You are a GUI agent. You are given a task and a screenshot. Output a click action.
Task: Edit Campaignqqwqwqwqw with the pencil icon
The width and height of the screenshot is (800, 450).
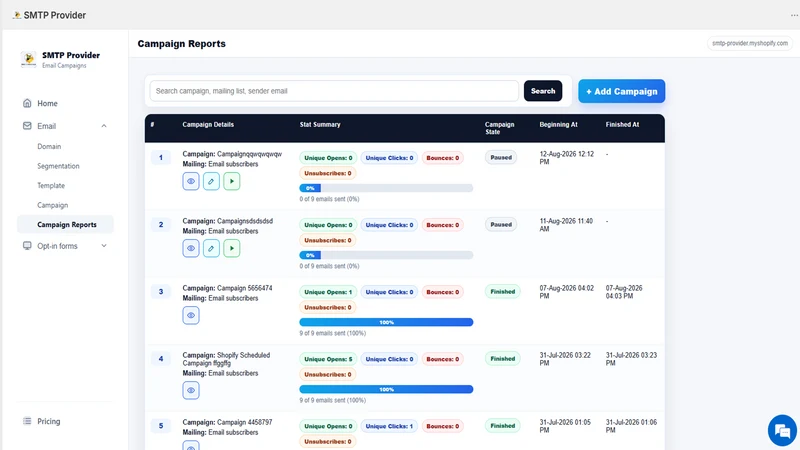[x=211, y=181]
